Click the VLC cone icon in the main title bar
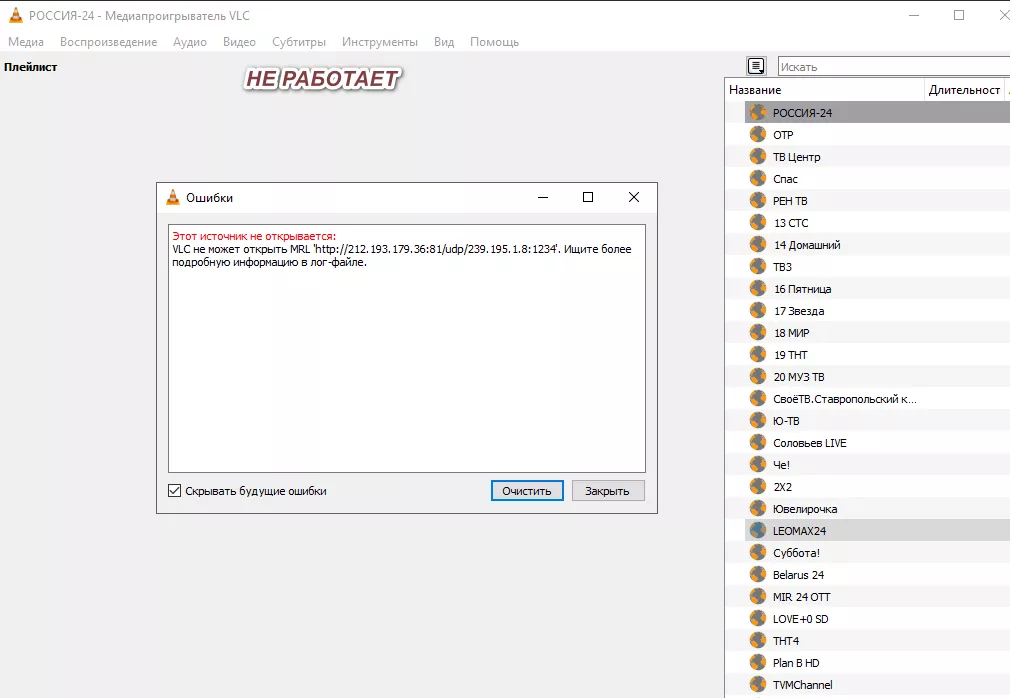This screenshot has height=698, width=1010. (x=15, y=15)
